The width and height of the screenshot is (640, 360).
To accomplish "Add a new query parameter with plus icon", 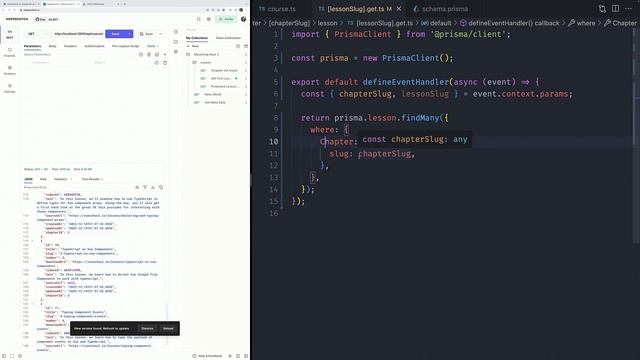I will 165,54.
